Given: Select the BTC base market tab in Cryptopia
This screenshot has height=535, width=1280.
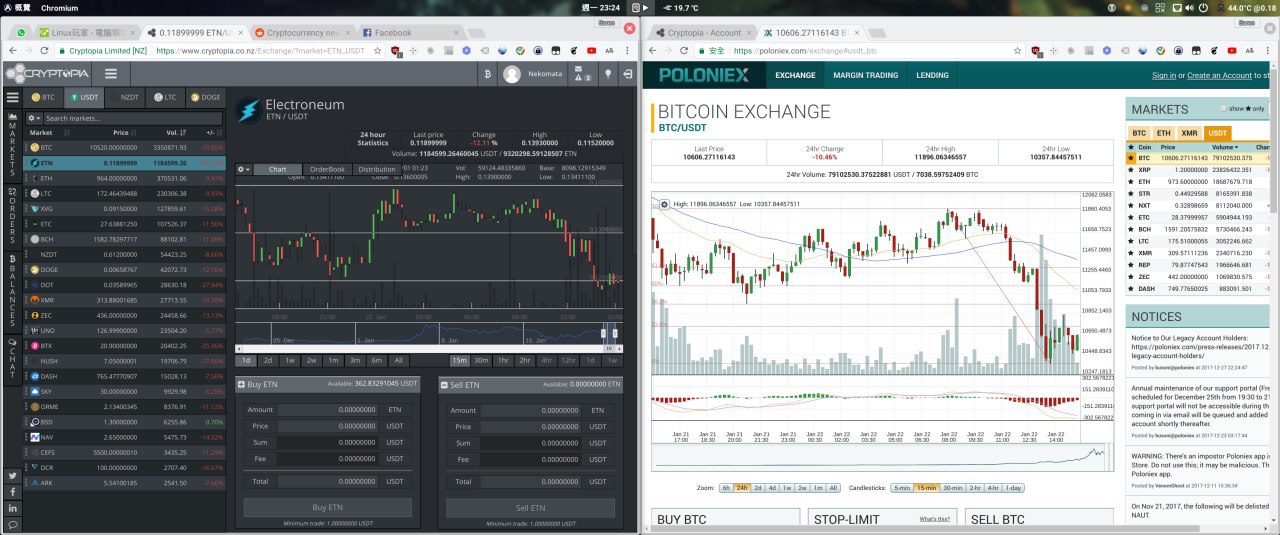Looking at the screenshot, I should tap(44, 97).
